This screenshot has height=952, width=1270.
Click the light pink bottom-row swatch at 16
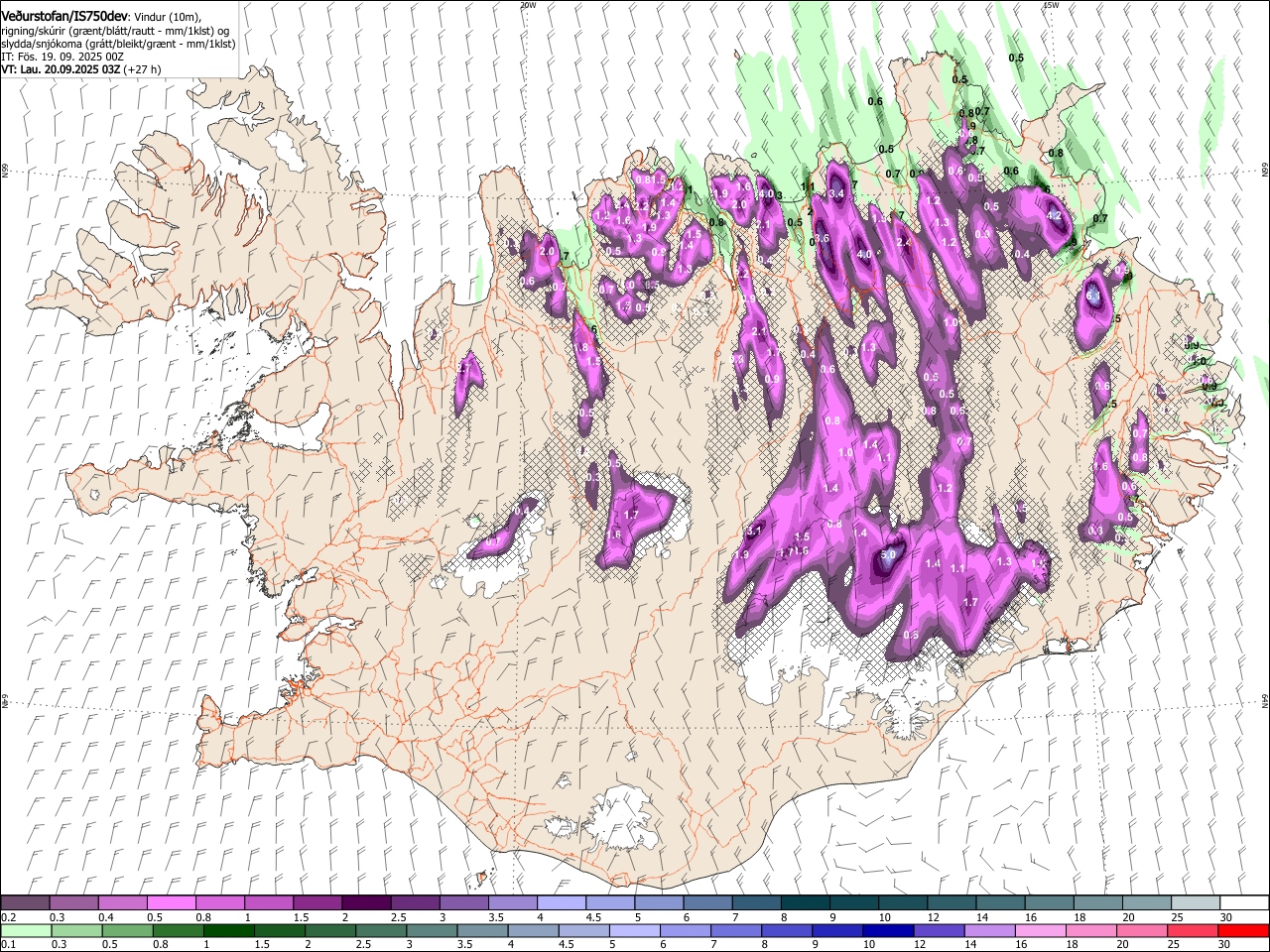(1039, 930)
